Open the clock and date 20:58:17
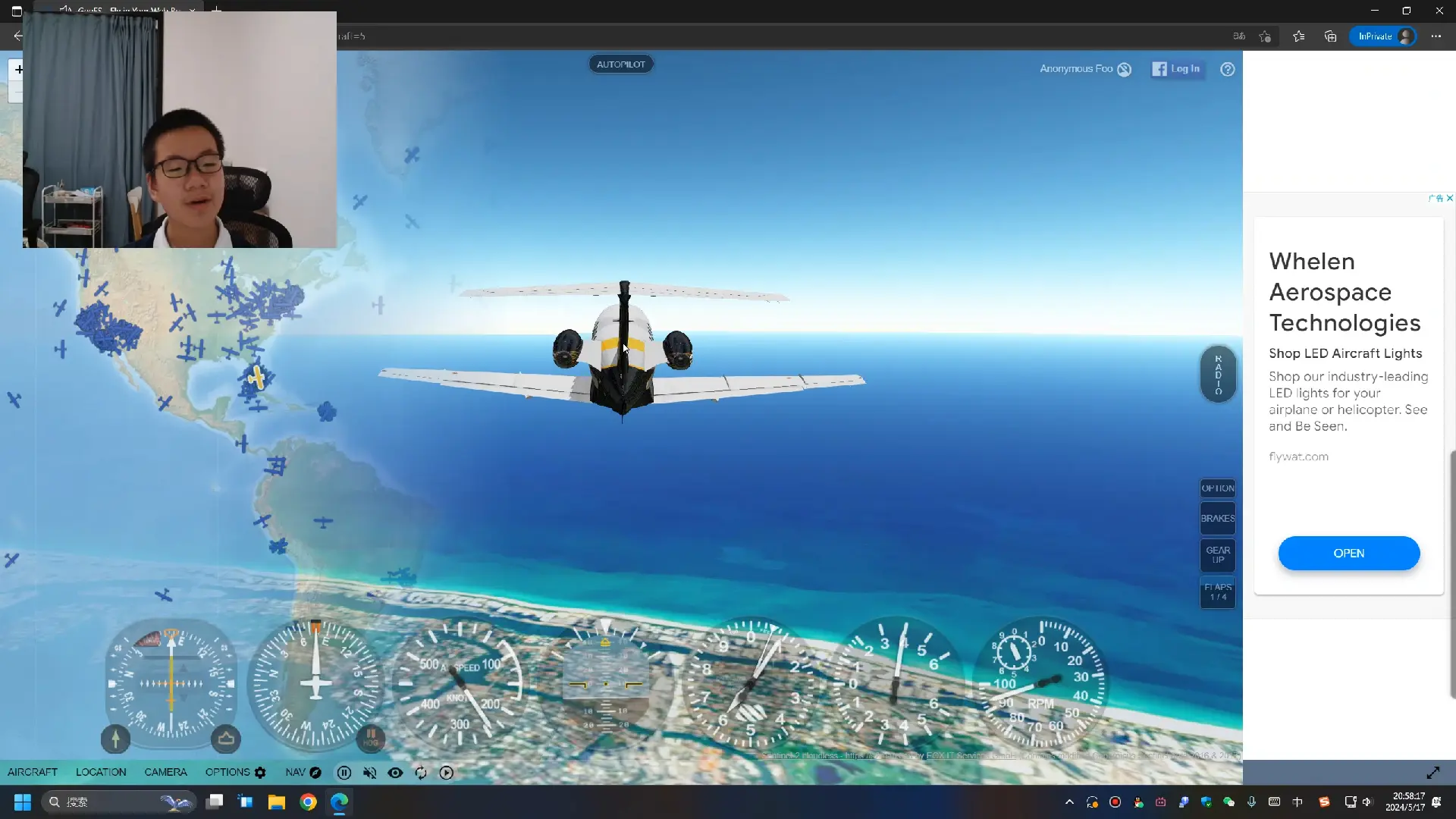 pos(1404,802)
